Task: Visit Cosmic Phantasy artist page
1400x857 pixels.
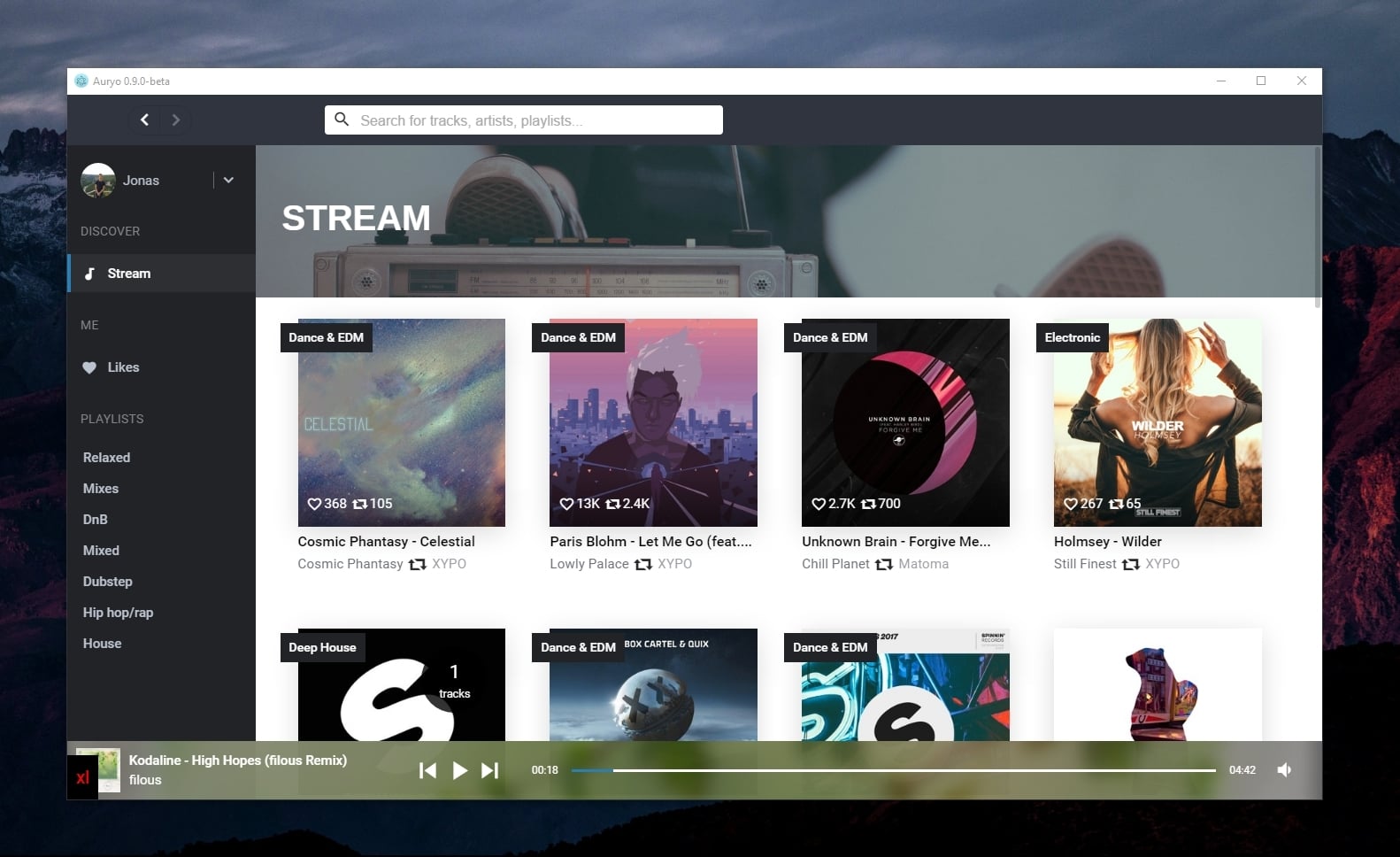Action: click(x=350, y=564)
